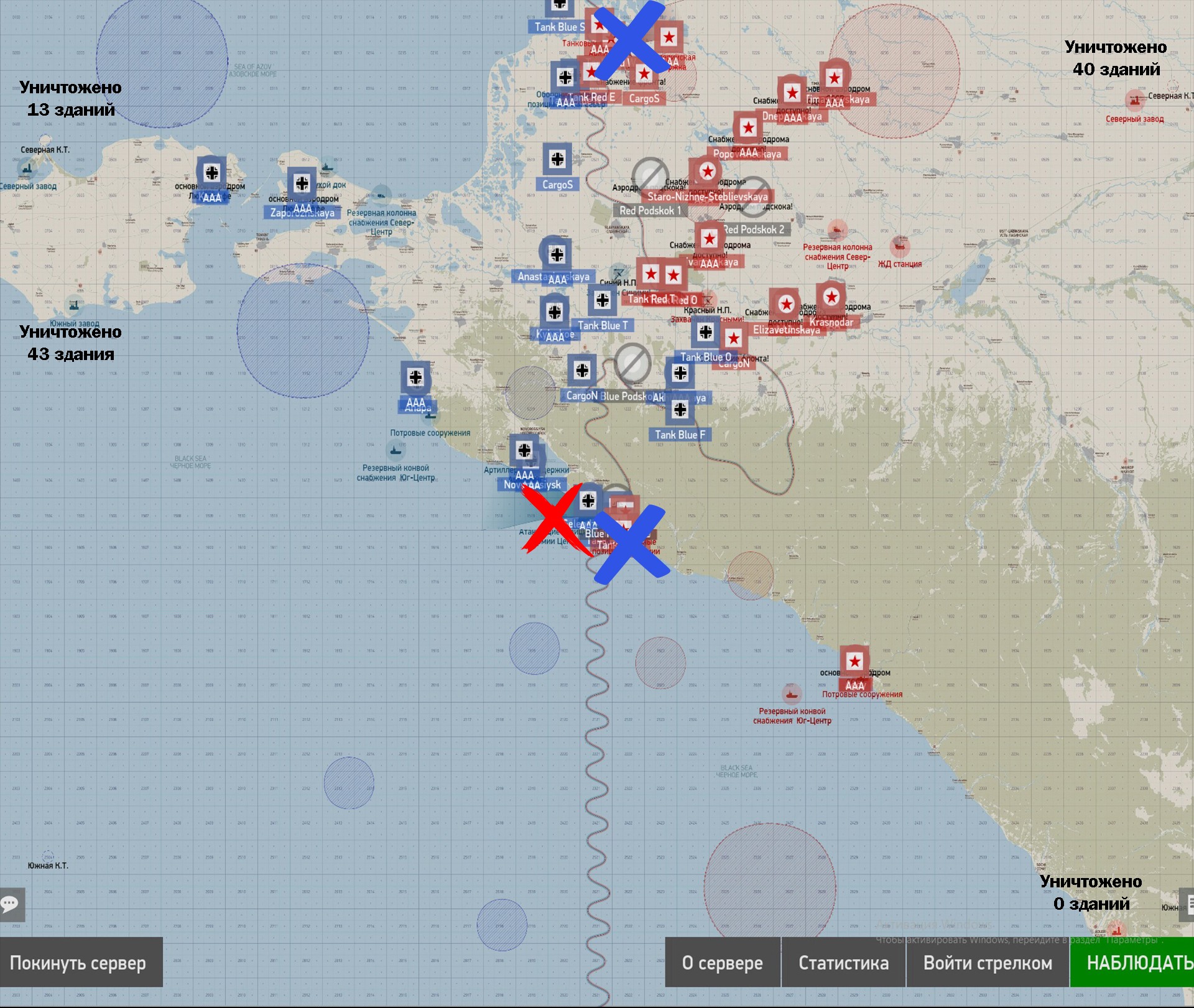Image resolution: width=1194 pixels, height=1008 pixels.
Task: Open the chat bubble icon
Action: [11, 904]
